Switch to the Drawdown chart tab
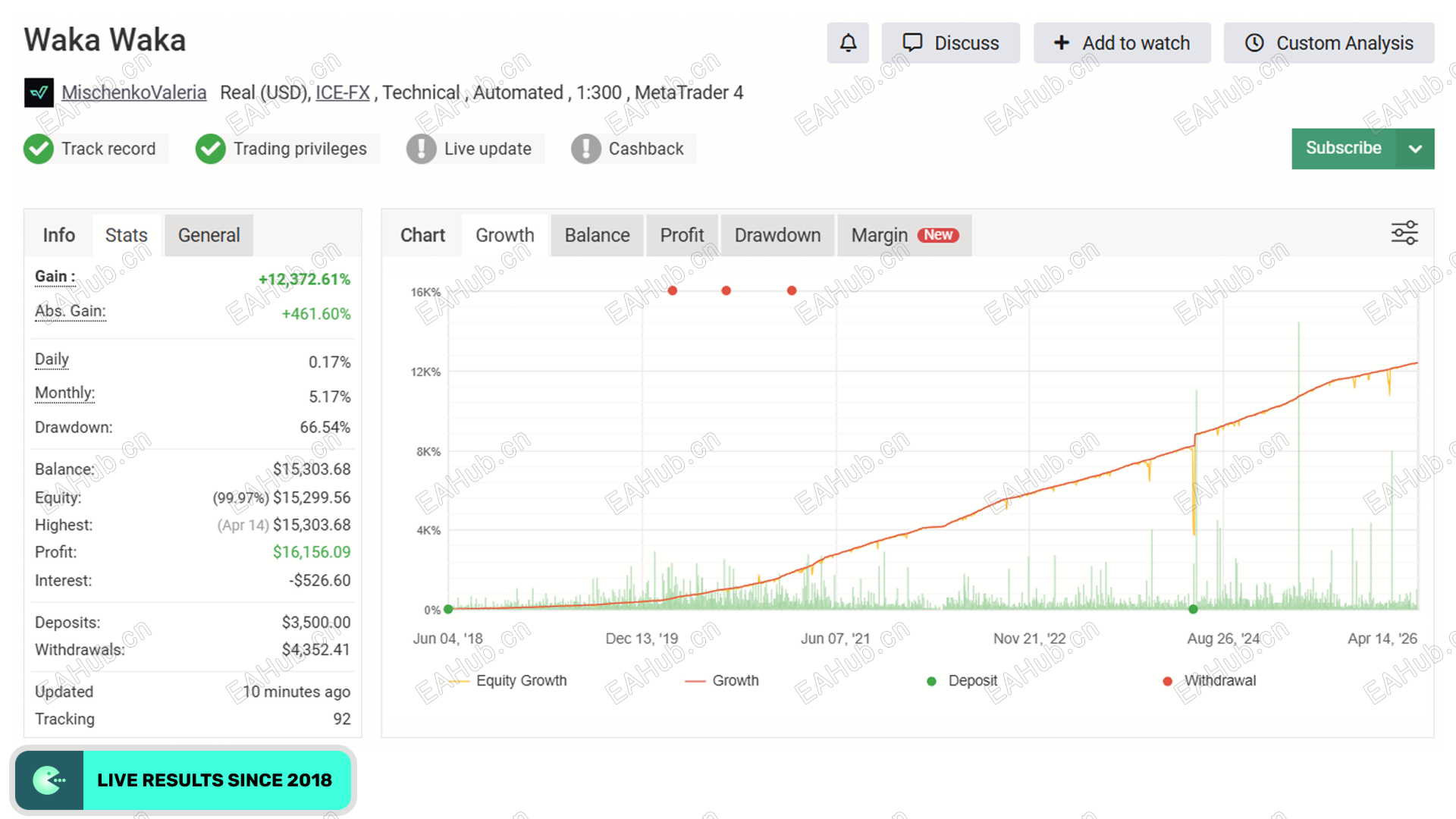1456x819 pixels. tap(777, 235)
